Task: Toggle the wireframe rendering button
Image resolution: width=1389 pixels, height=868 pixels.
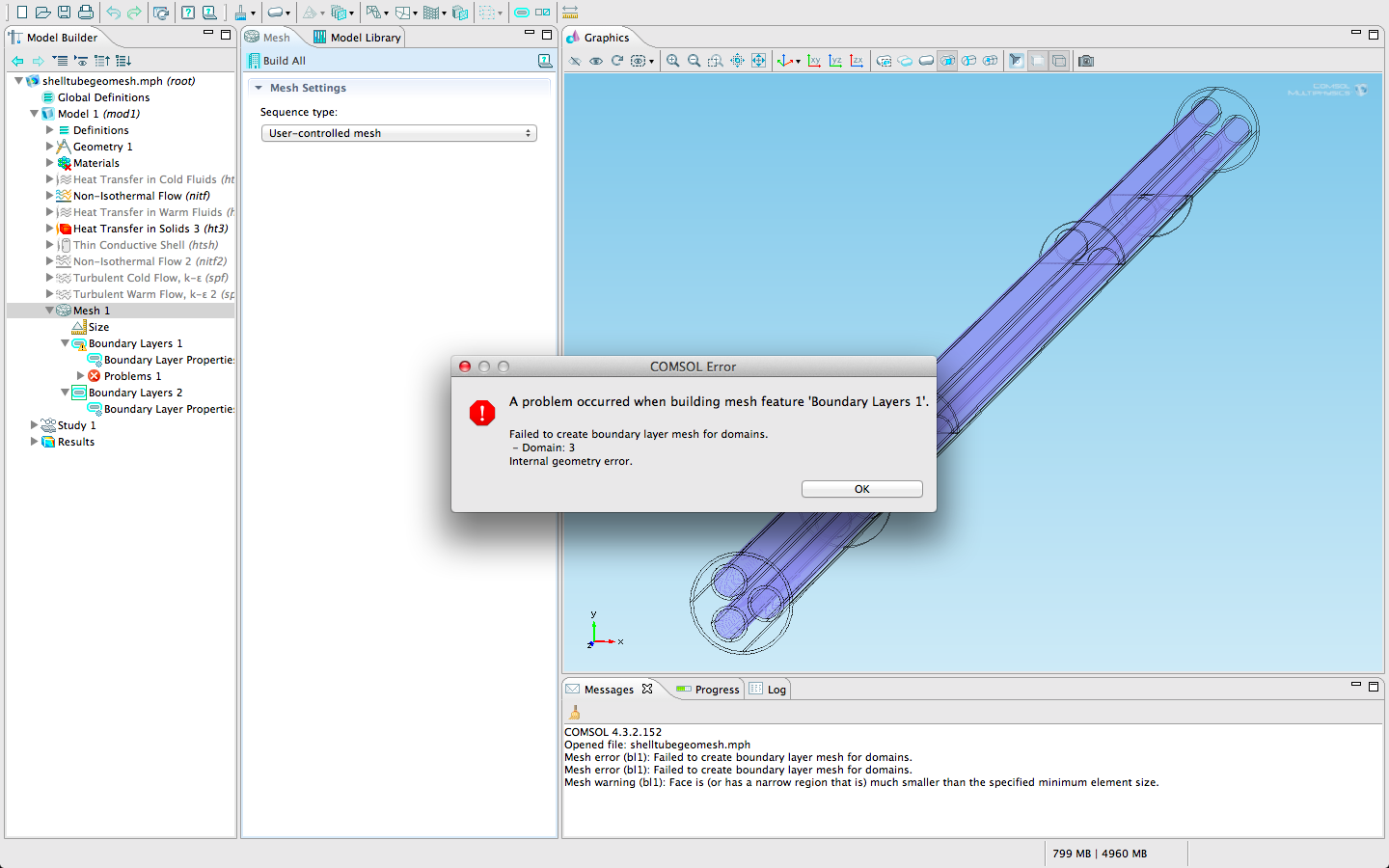Action: click(1059, 61)
